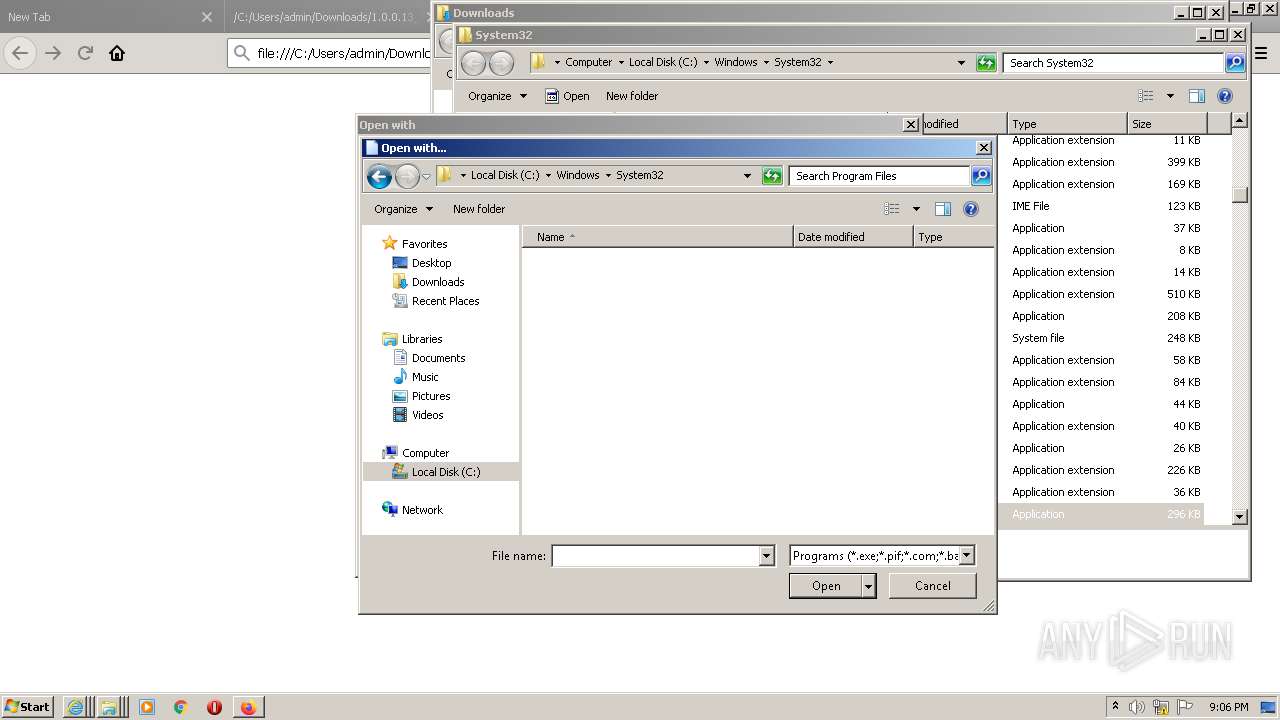Screen dimensions: 1280x720
Task: Open help in the System32 window
Action: [1225, 96]
